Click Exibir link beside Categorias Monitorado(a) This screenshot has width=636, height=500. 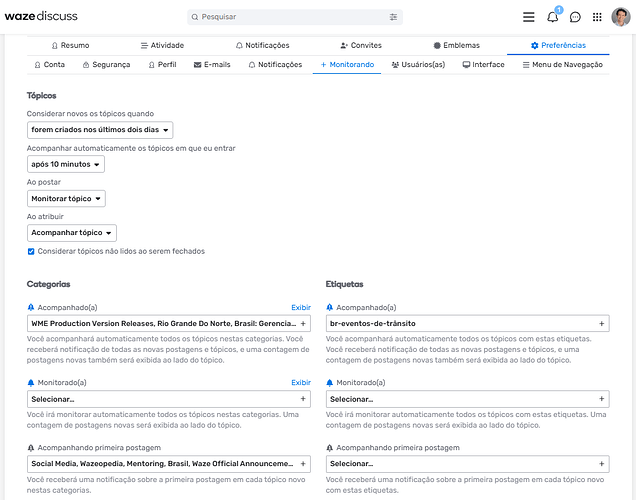click(x=301, y=382)
